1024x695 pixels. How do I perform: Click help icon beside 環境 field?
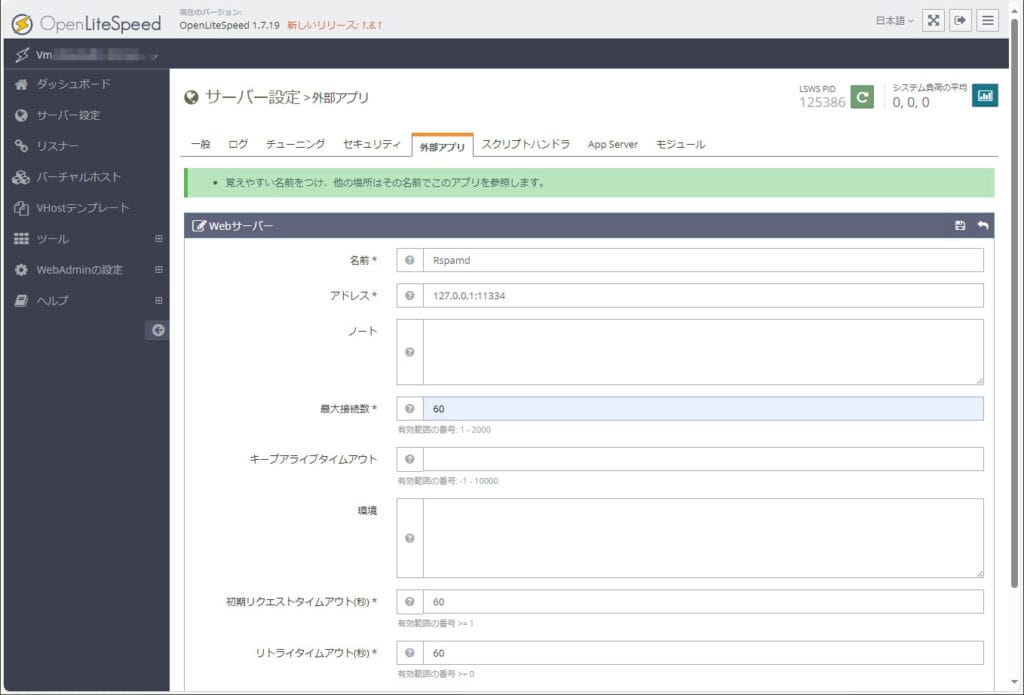[409, 538]
